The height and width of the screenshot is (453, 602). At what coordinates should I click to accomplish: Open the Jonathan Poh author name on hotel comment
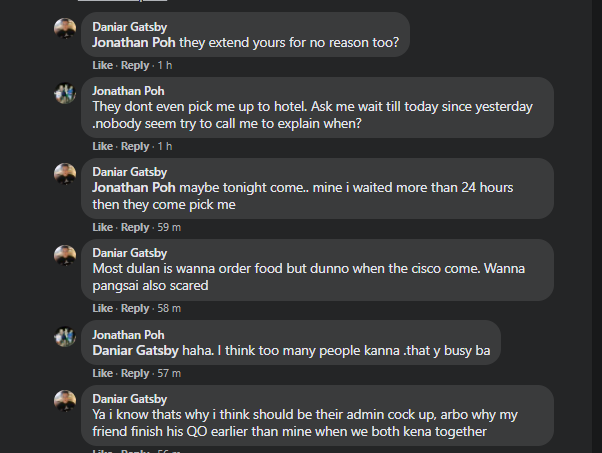(128, 91)
